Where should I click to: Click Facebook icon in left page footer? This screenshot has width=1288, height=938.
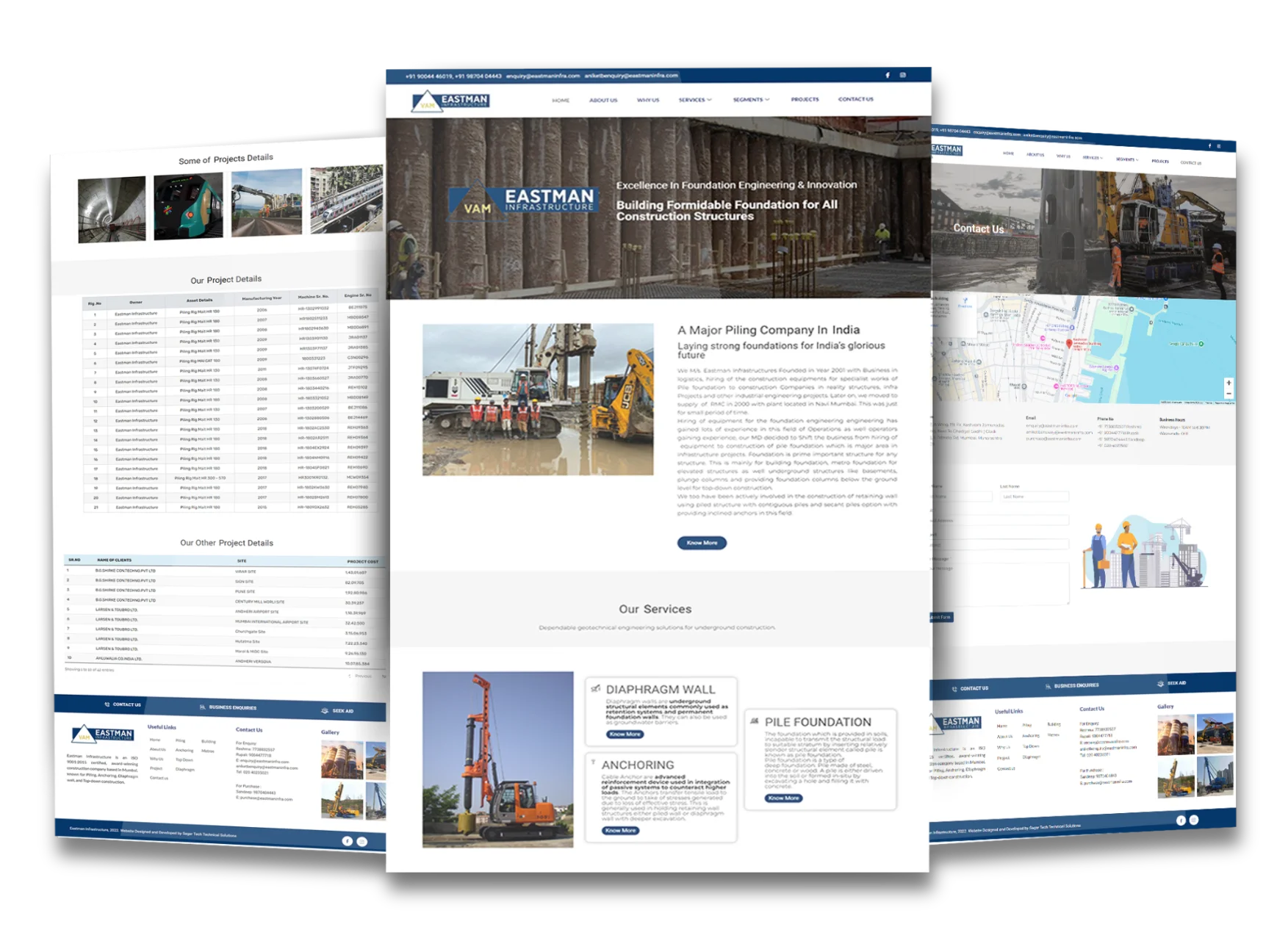[x=348, y=841]
